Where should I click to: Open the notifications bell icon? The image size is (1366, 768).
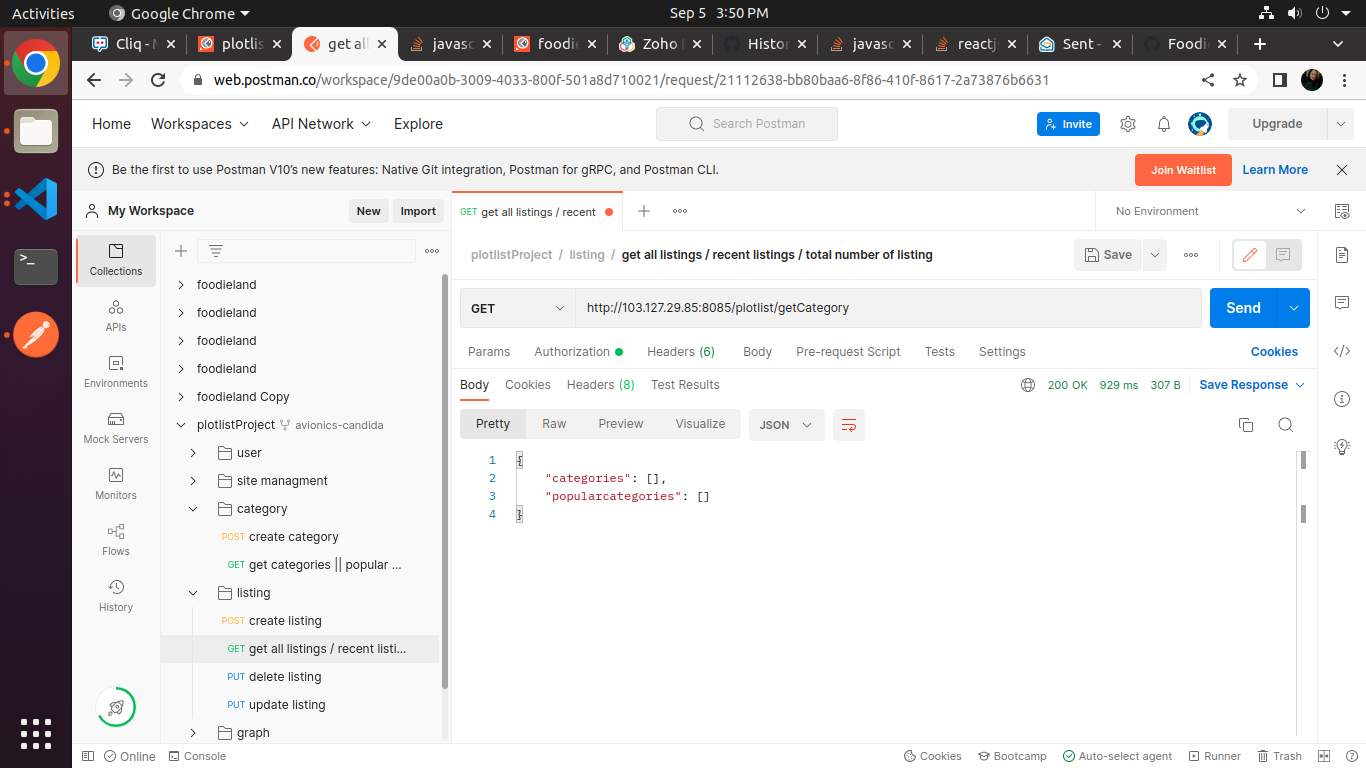[1164, 124]
